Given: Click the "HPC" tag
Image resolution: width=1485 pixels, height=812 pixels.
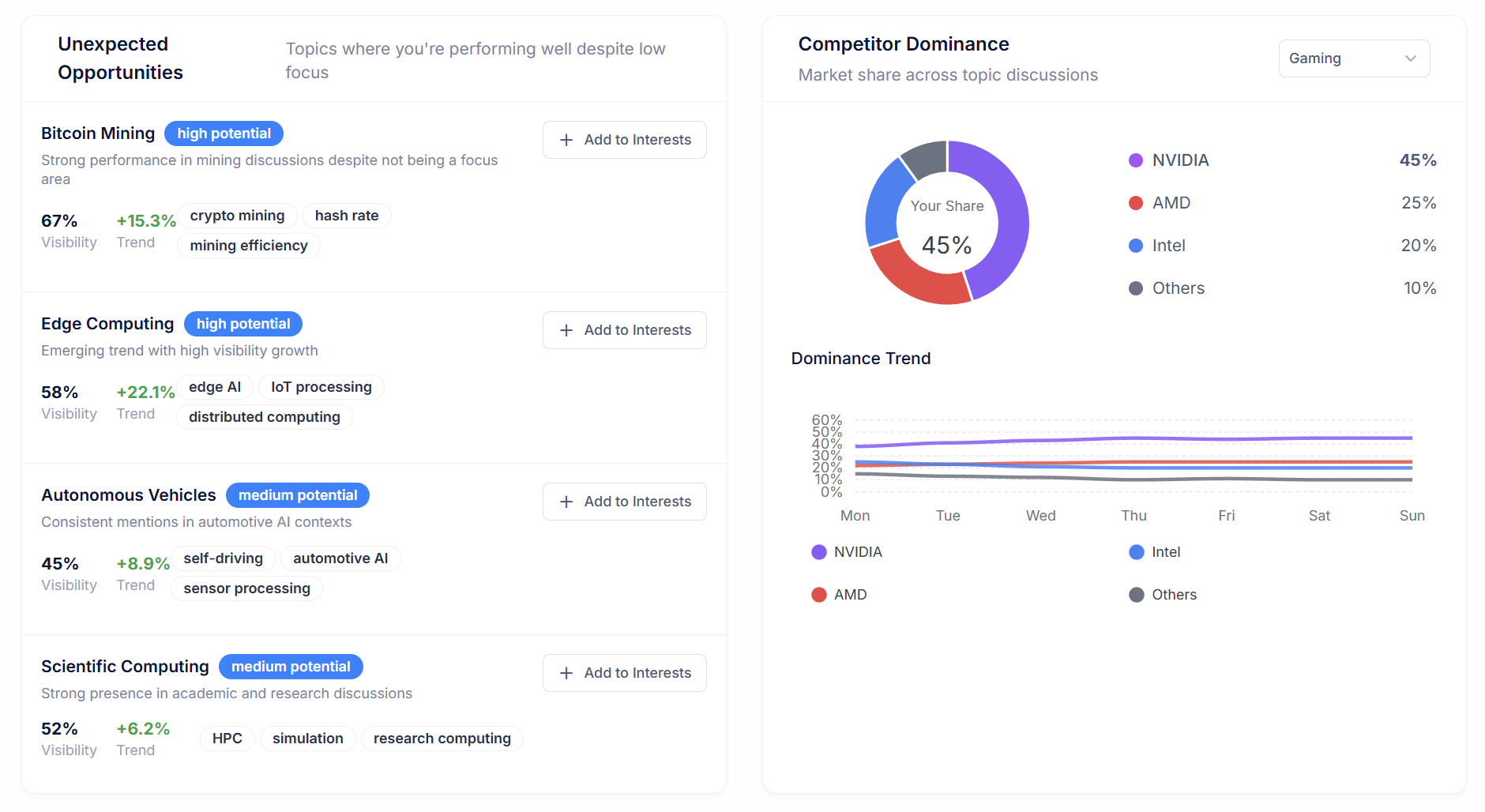Looking at the screenshot, I should pyautogui.click(x=227, y=739).
